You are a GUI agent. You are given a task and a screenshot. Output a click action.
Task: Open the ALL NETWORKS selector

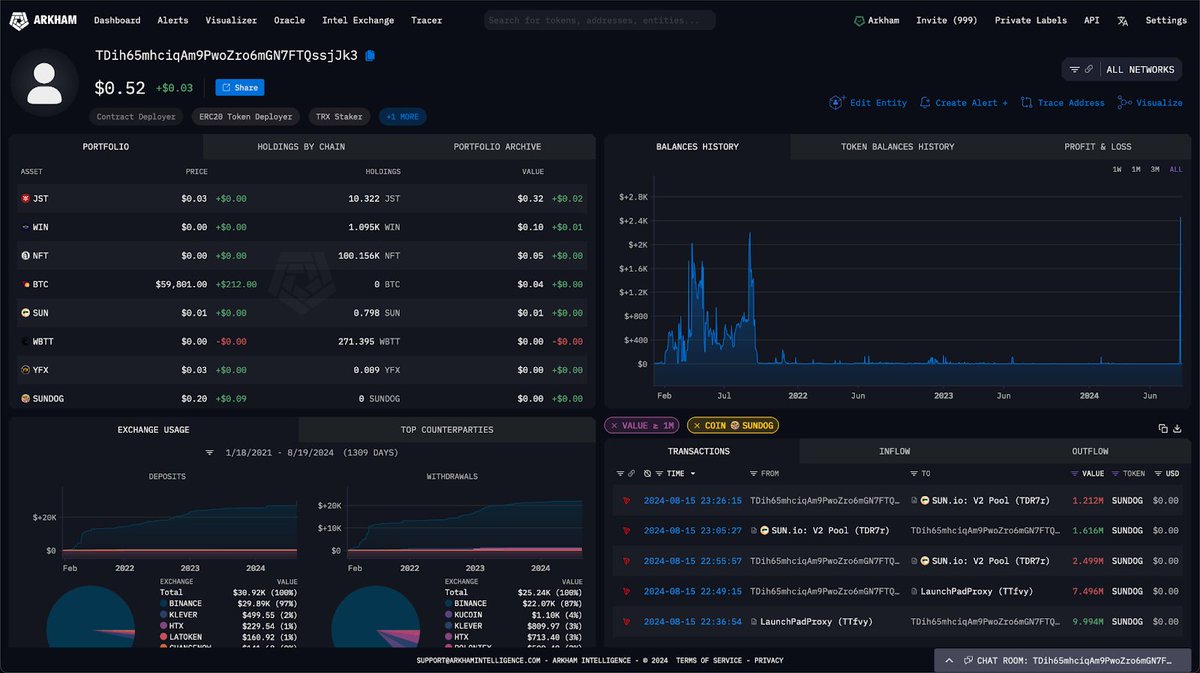coord(1141,69)
